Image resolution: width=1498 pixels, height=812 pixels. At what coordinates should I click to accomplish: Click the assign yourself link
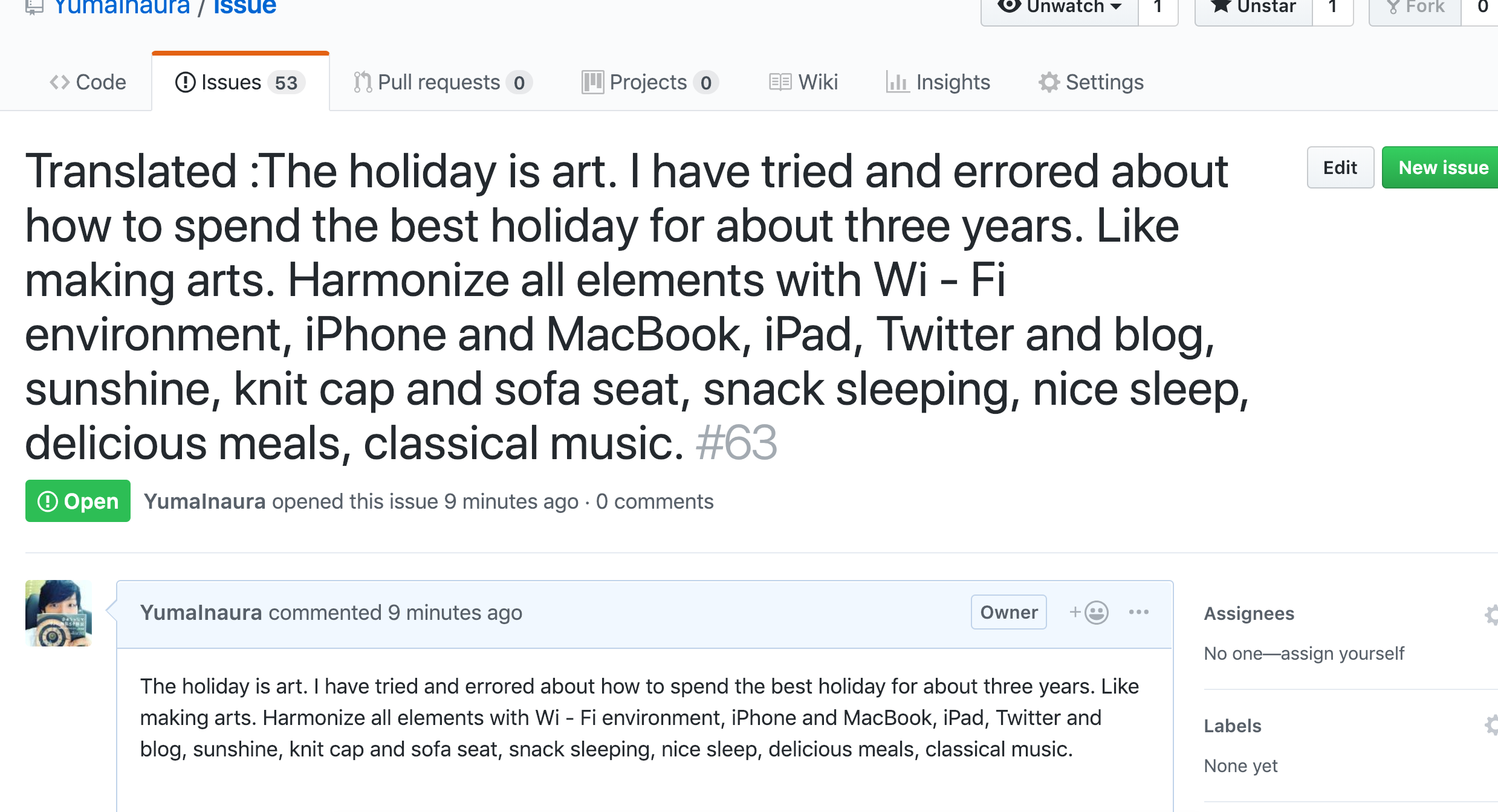point(1342,653)
